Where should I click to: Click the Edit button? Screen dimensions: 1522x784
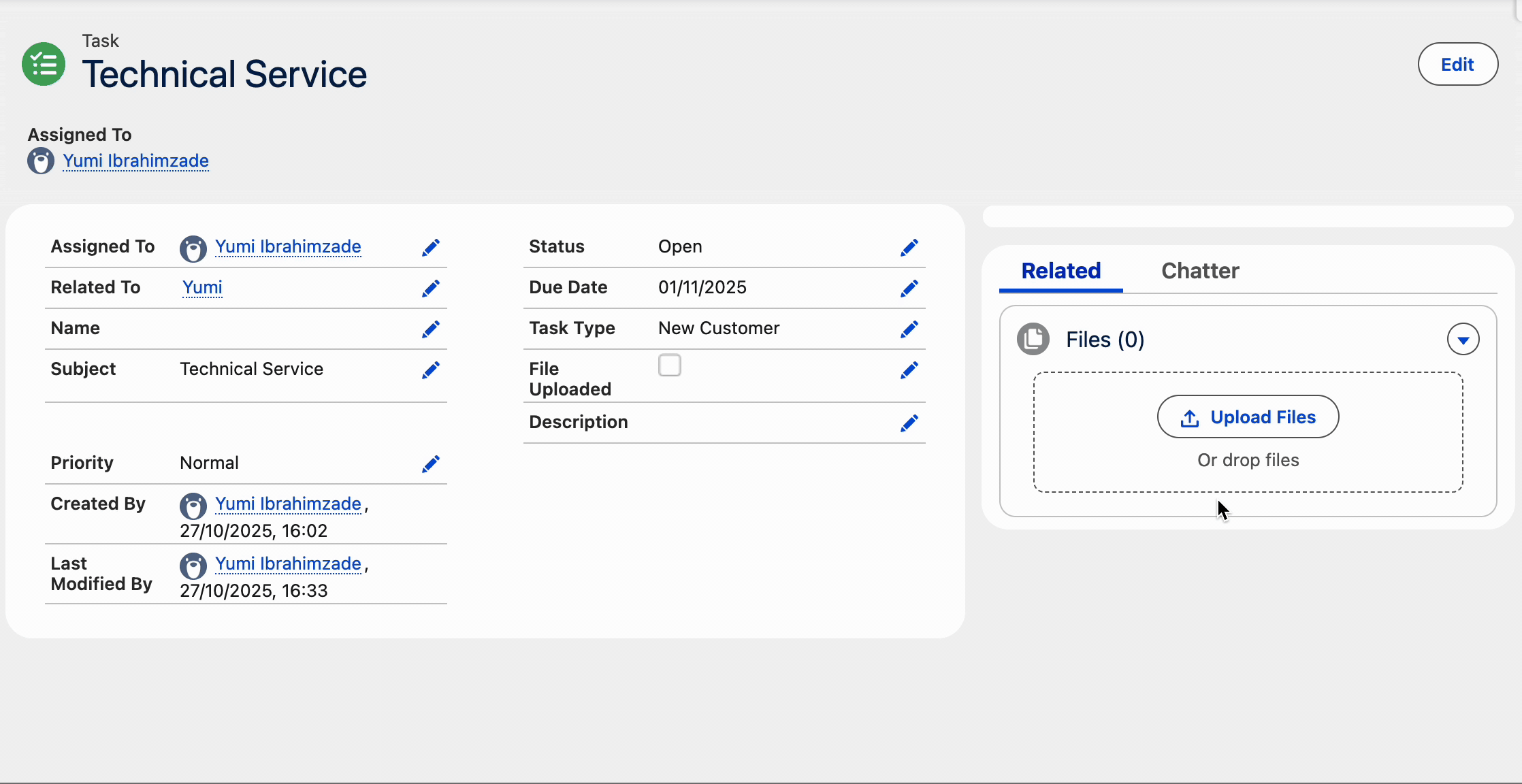pos(1457,63)
